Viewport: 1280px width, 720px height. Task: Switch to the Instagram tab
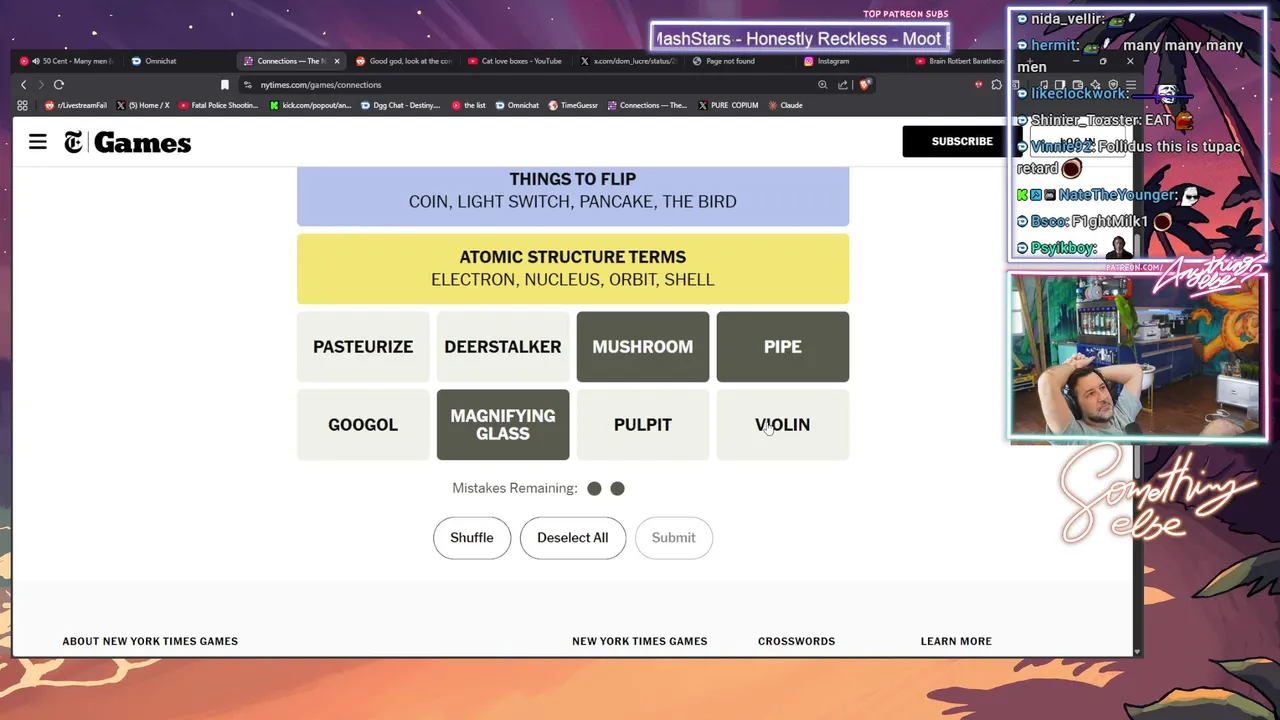[852, 61]
